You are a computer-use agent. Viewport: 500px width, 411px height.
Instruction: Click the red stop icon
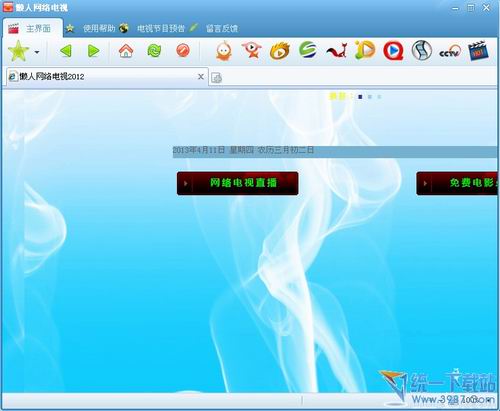point(183,51)
